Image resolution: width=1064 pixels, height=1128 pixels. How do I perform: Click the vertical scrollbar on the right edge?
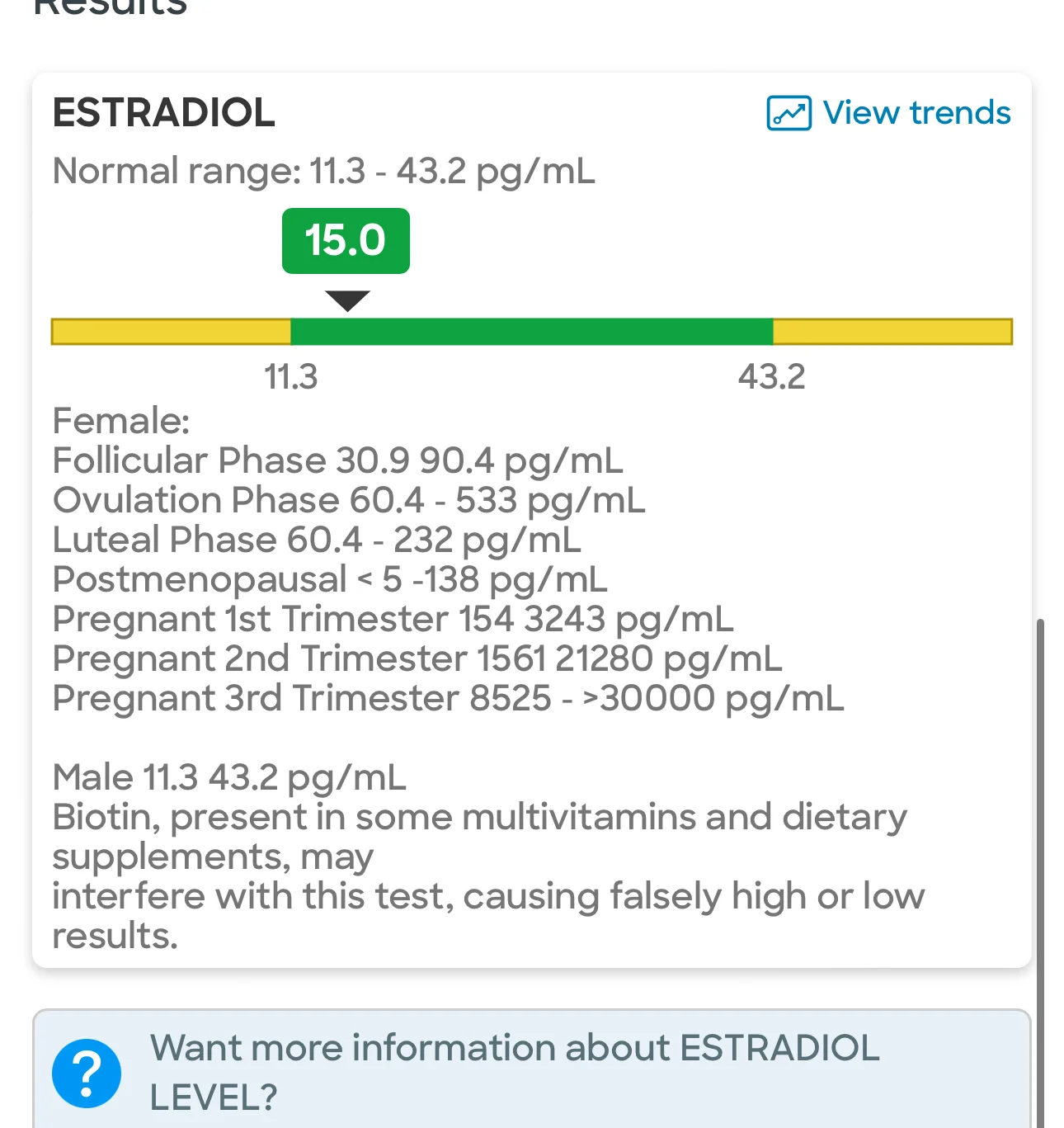click(1040, 873)
